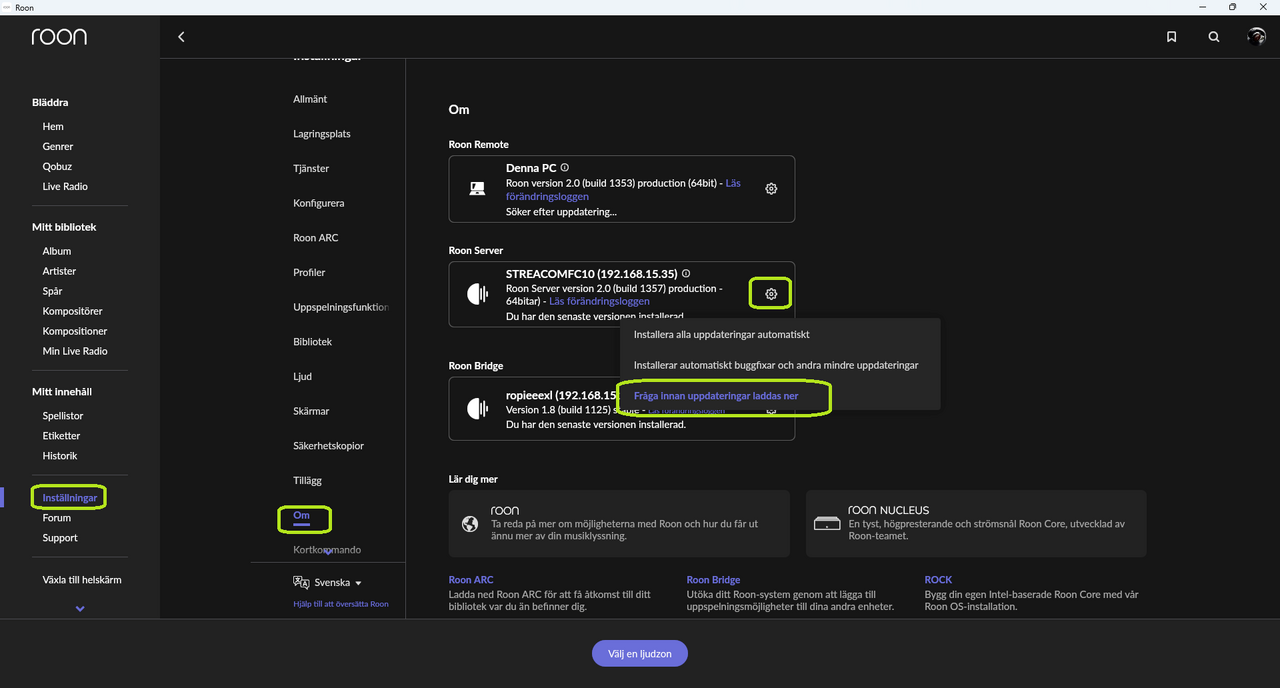This screenshot has width=1280, height=688.
Task: Open Kompositörer library view
Action: tap(72, 311)
